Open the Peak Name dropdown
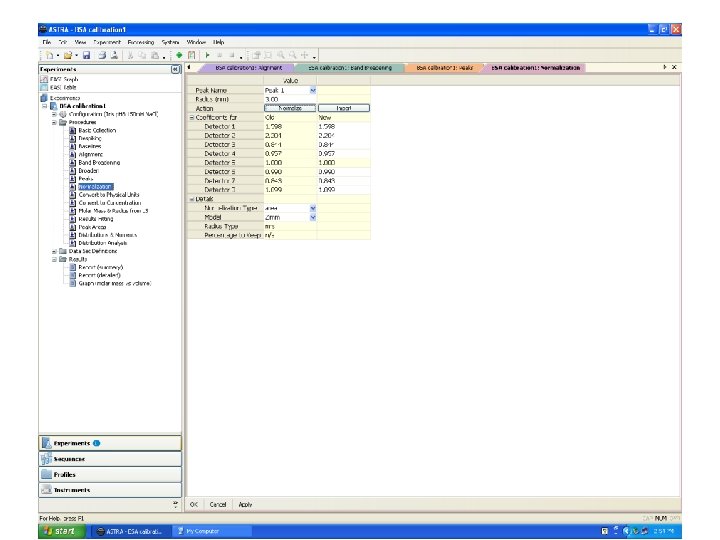Screen dimensions: 720x540 tap(313, 90)
